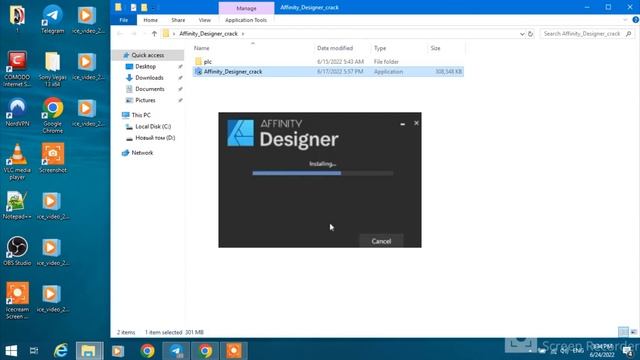Select the NordVPN desktop shortcut
This screenshot has width=640, height=360.
(17, 112)
